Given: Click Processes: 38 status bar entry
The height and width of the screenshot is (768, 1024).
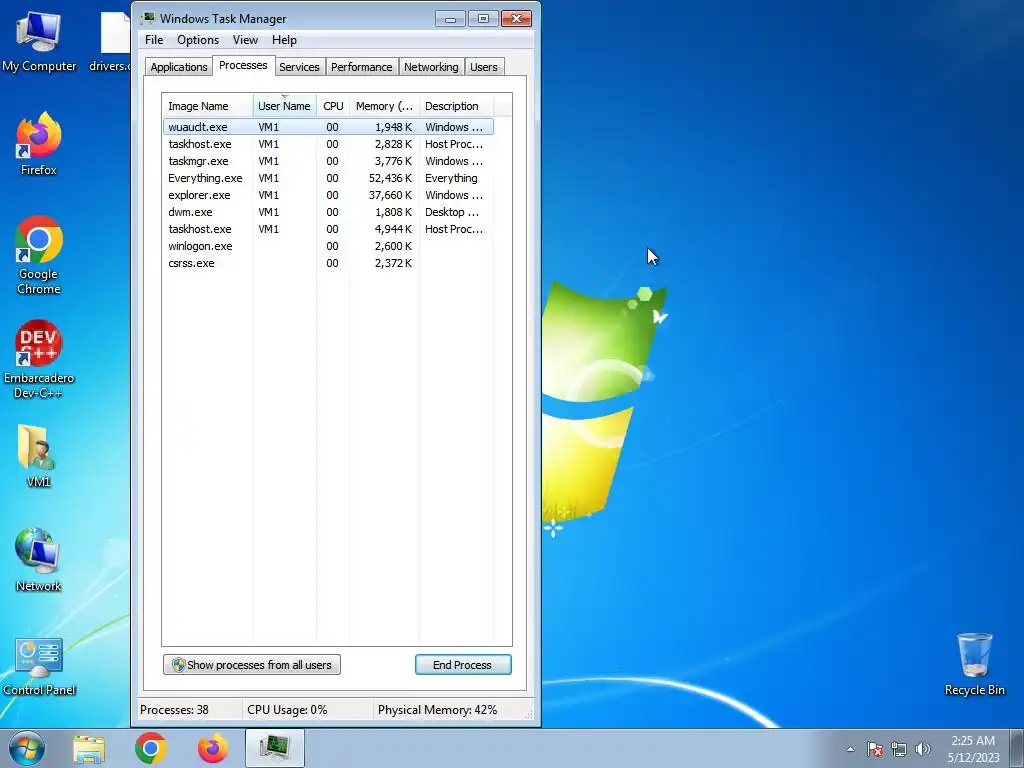Looking at the screenshot, I should pyautogui.click(x=174, y=710).
